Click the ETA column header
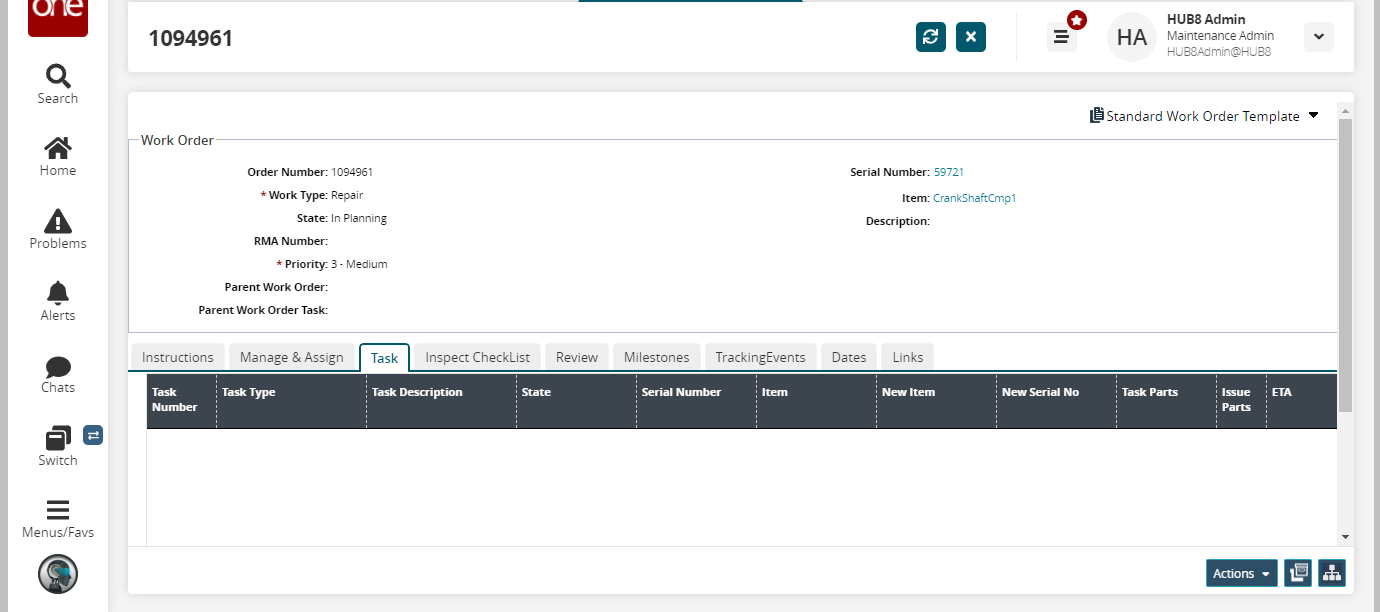 1301,400
